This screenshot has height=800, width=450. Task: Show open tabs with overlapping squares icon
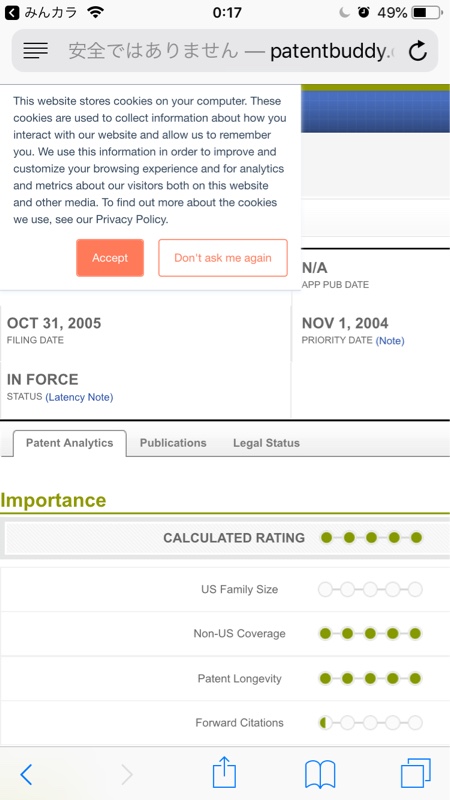point(416,773)
